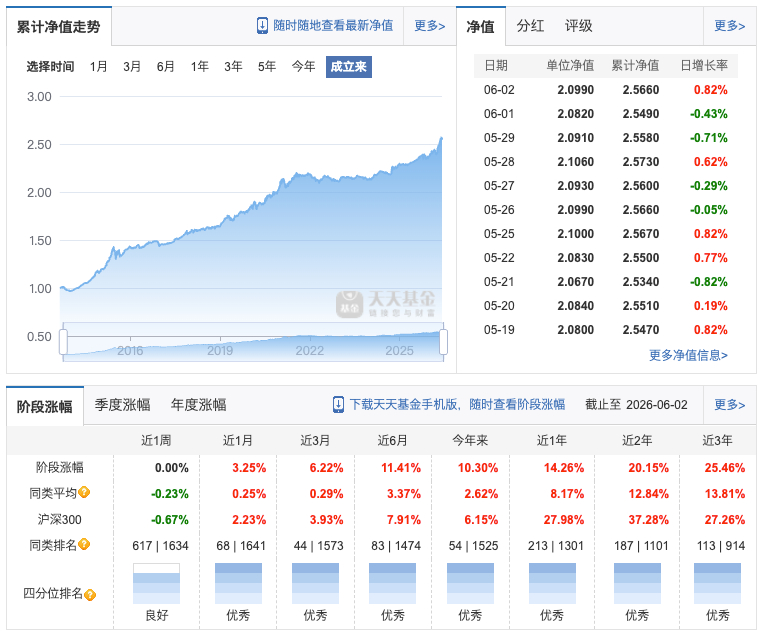Click the peak of the net value chart line
The image size is (762, 633).
click(441, 138)
